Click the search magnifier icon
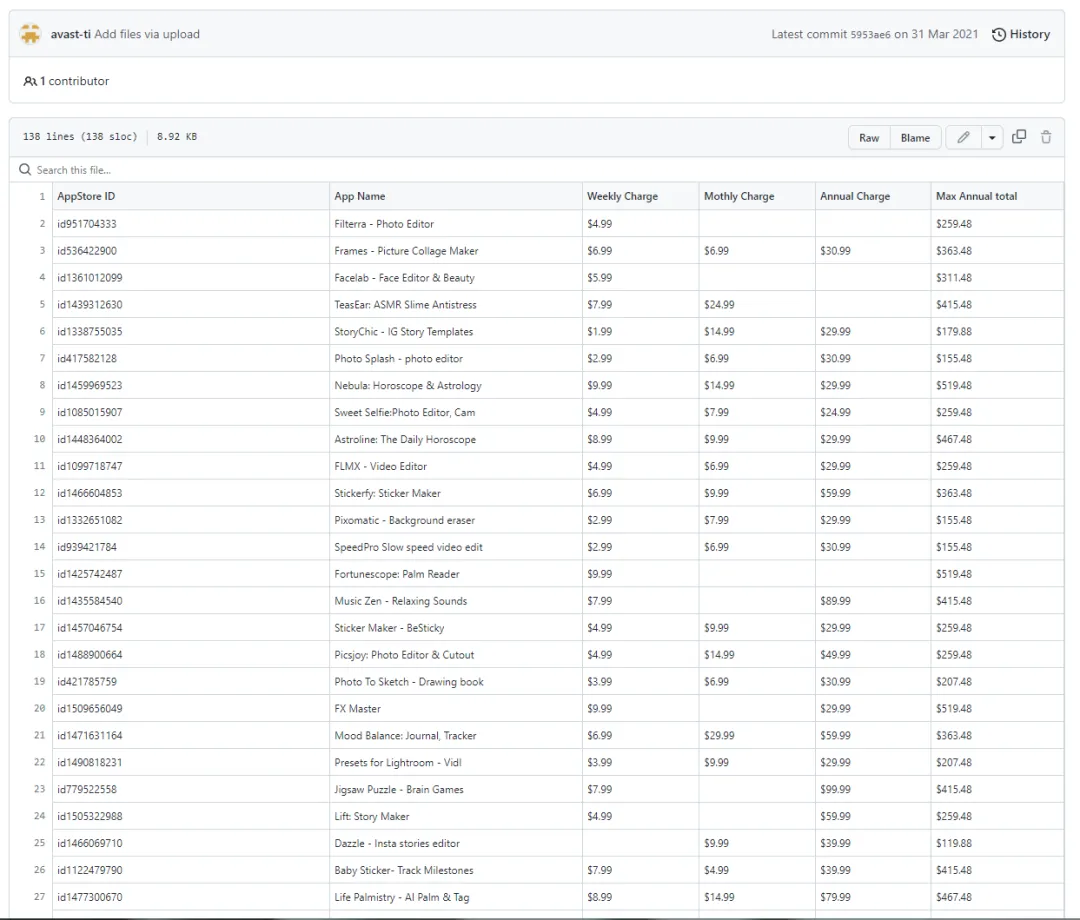The image size is (1080, 920). click(x=25, y=169)
